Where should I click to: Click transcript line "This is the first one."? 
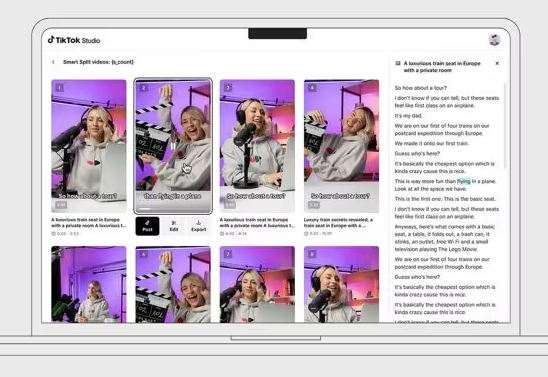419,199
